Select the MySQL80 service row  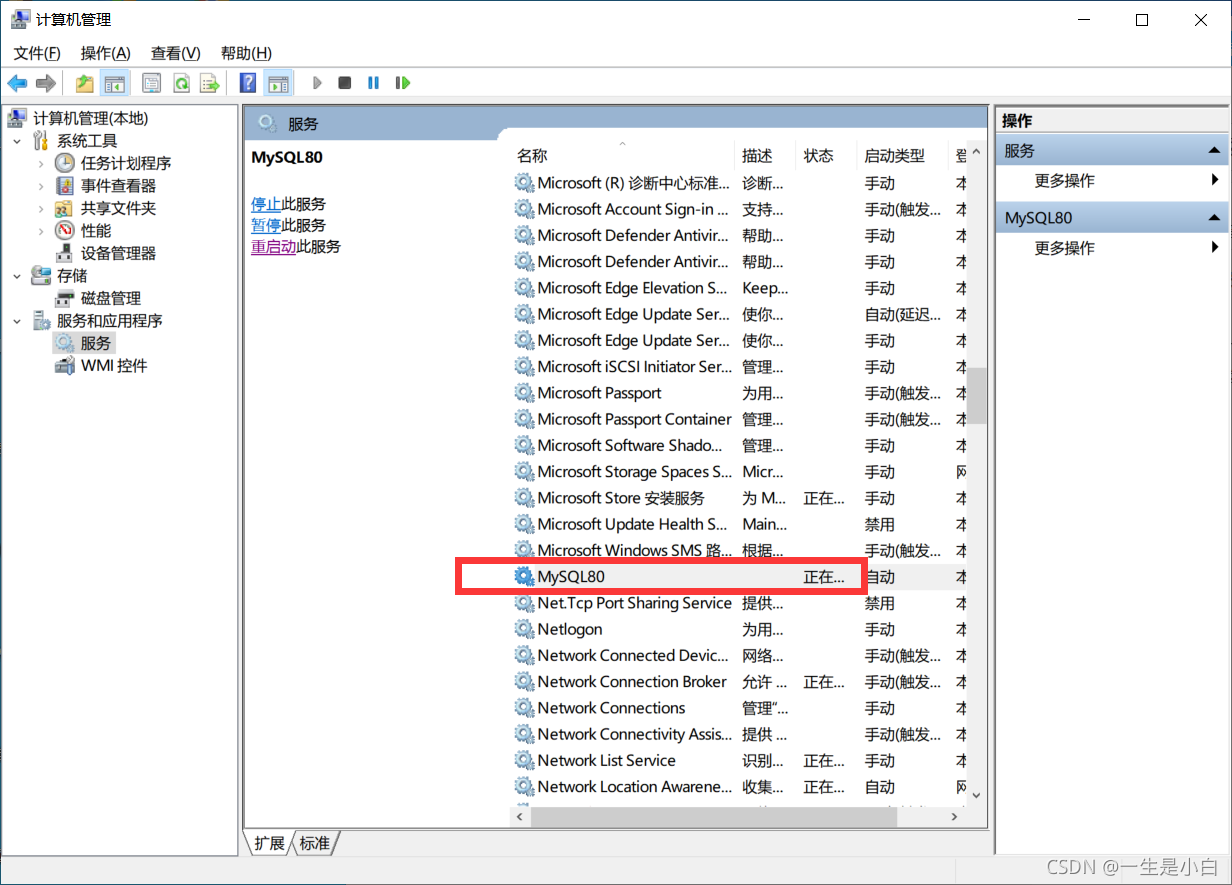coord(738,577)
